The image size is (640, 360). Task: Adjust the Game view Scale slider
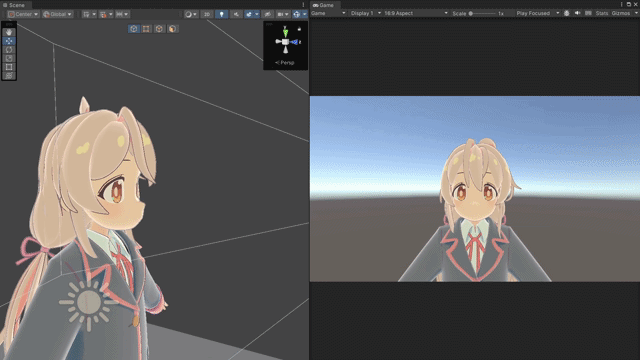click(x=482, y=13)
